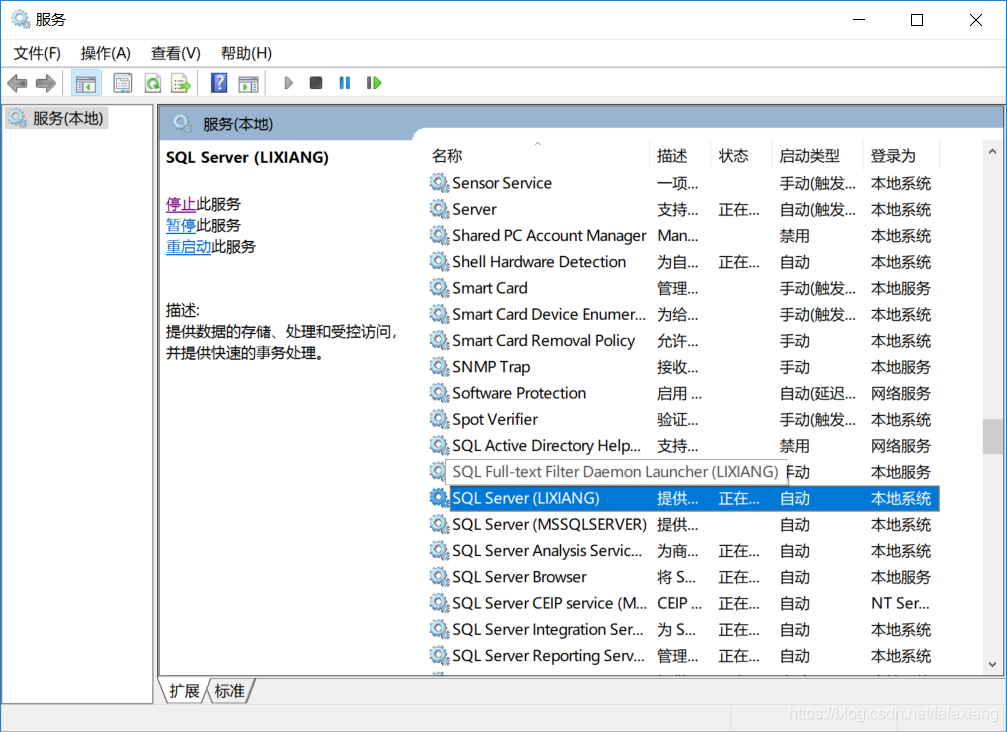Select the Smart Card Device Enumer... row

coord(684,315)
